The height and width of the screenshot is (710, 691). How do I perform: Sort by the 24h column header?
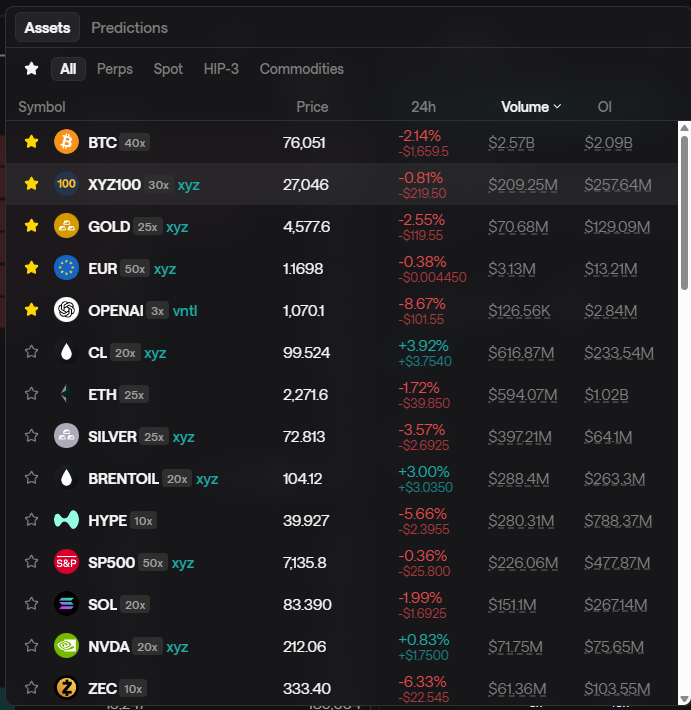click(423, 107)
